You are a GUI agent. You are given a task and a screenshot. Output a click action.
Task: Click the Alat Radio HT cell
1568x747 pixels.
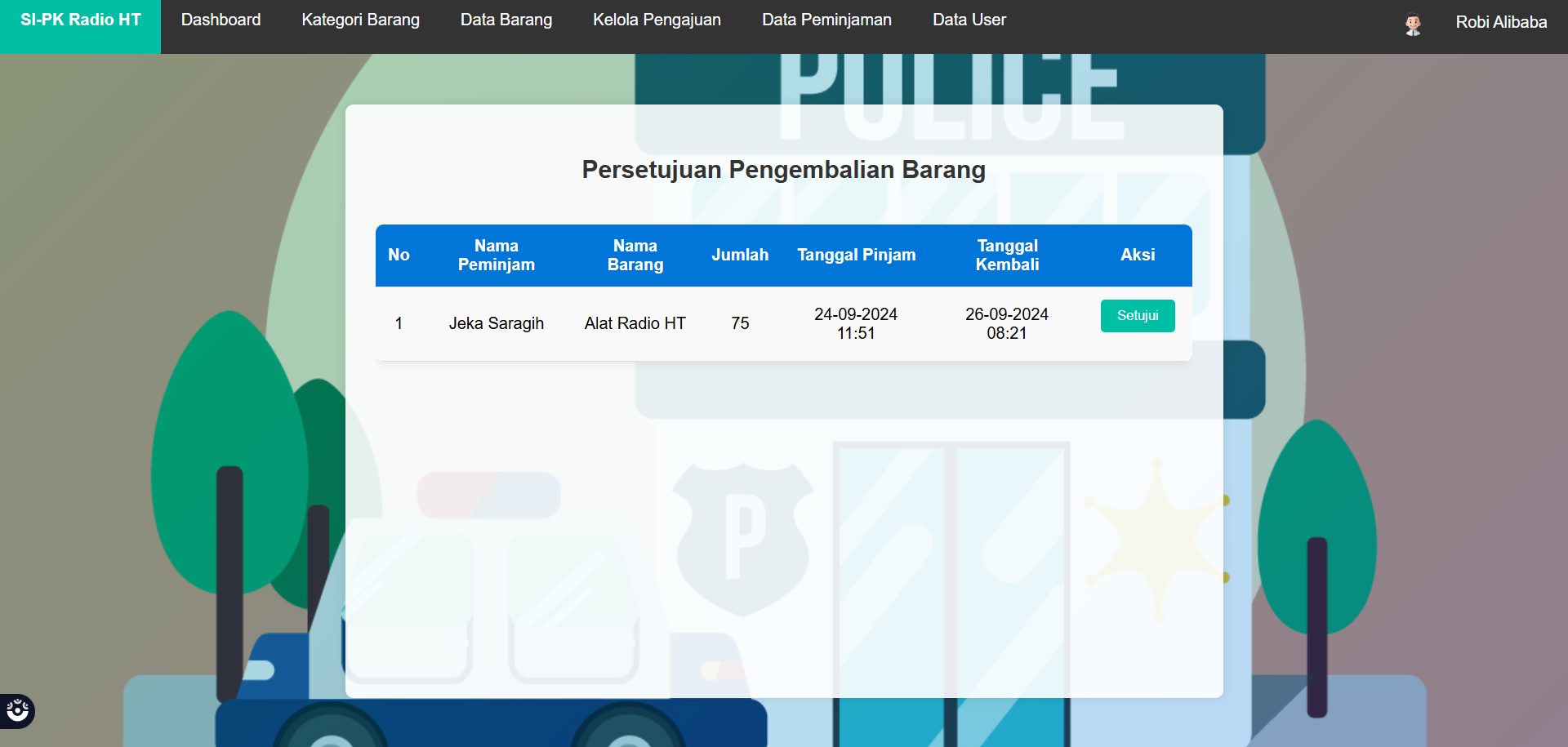point(635,323)
